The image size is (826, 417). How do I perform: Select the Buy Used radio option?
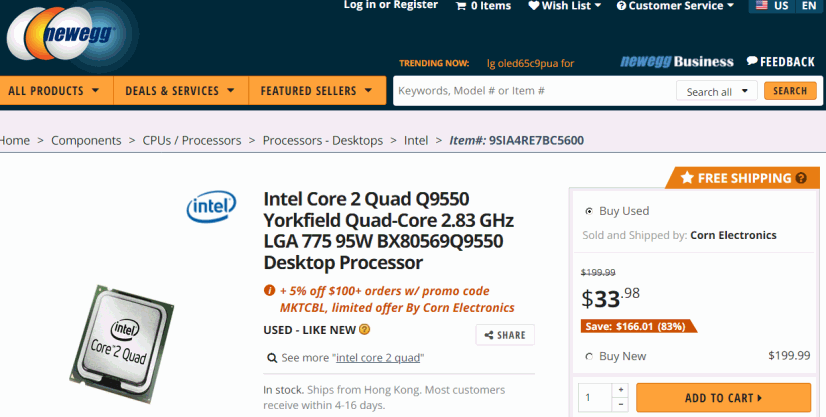click(x=589, y=211)
